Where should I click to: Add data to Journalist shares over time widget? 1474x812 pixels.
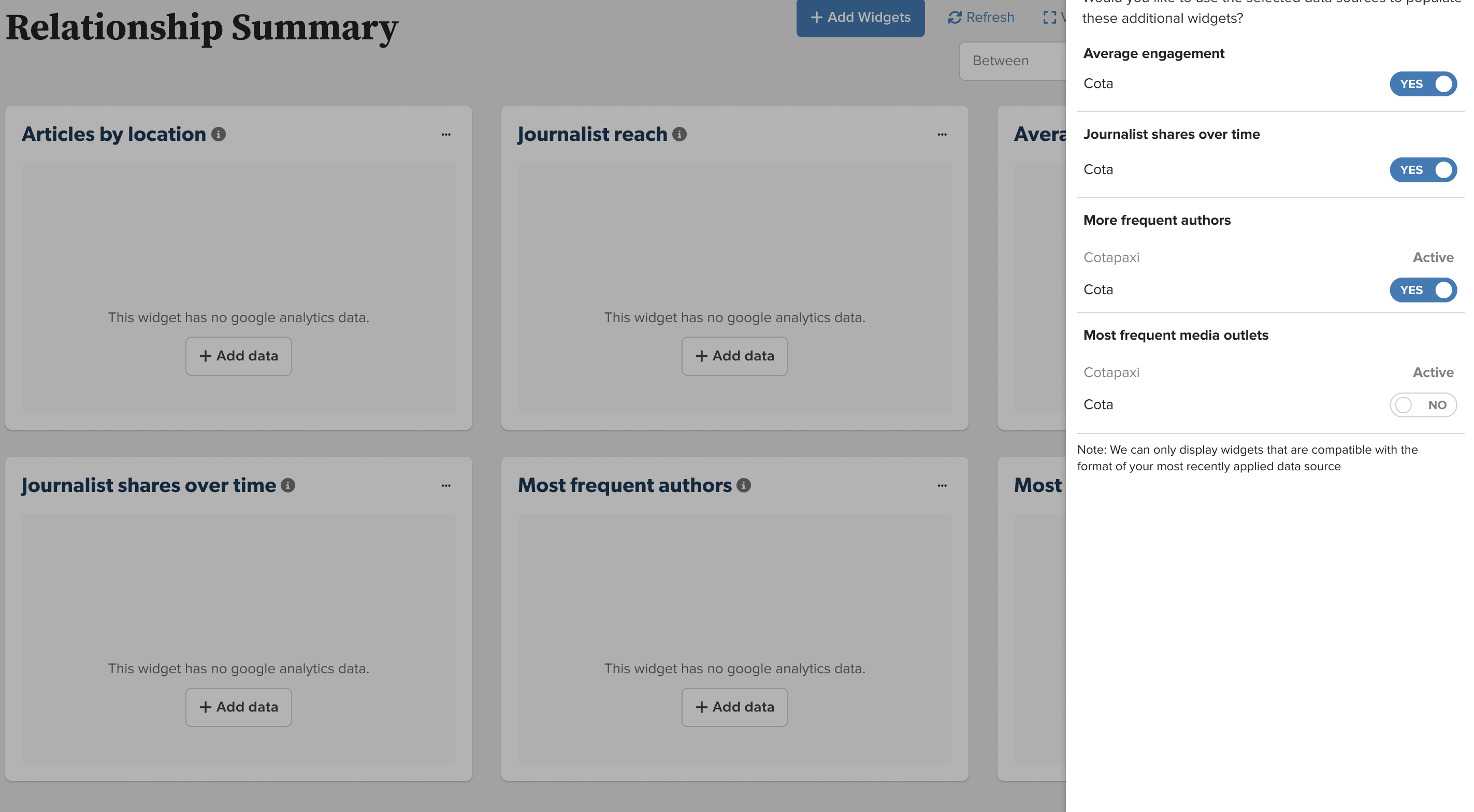point(239,707)
